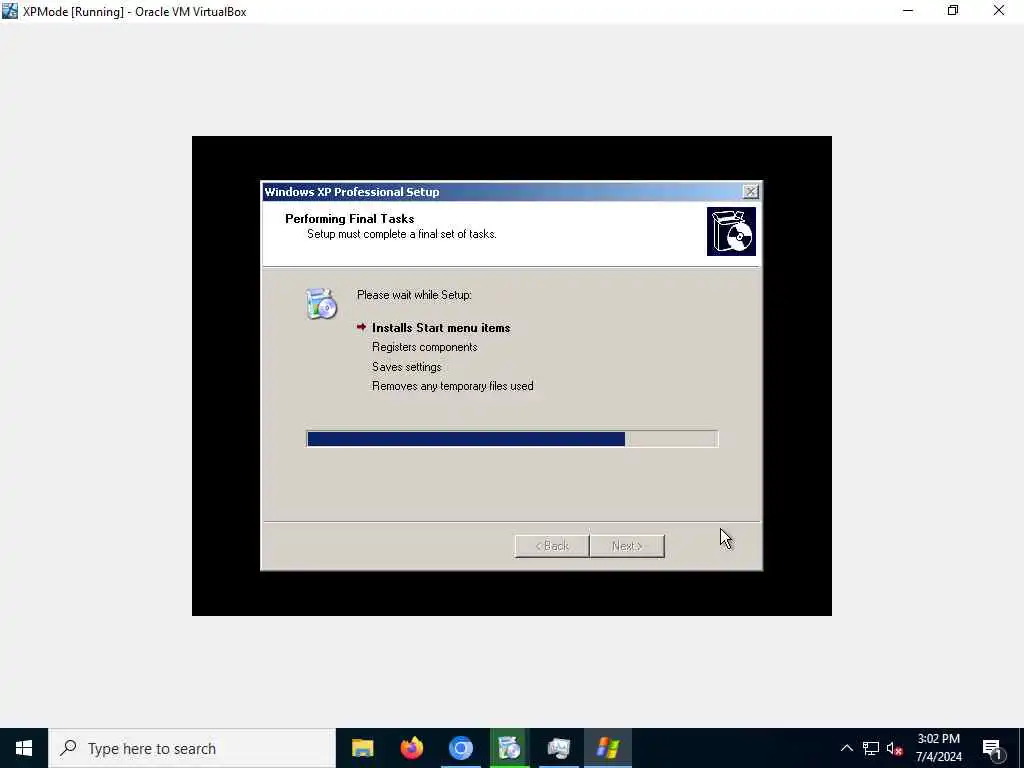Click the disabled Back button

pyautogui.click(x=552, y=546)
